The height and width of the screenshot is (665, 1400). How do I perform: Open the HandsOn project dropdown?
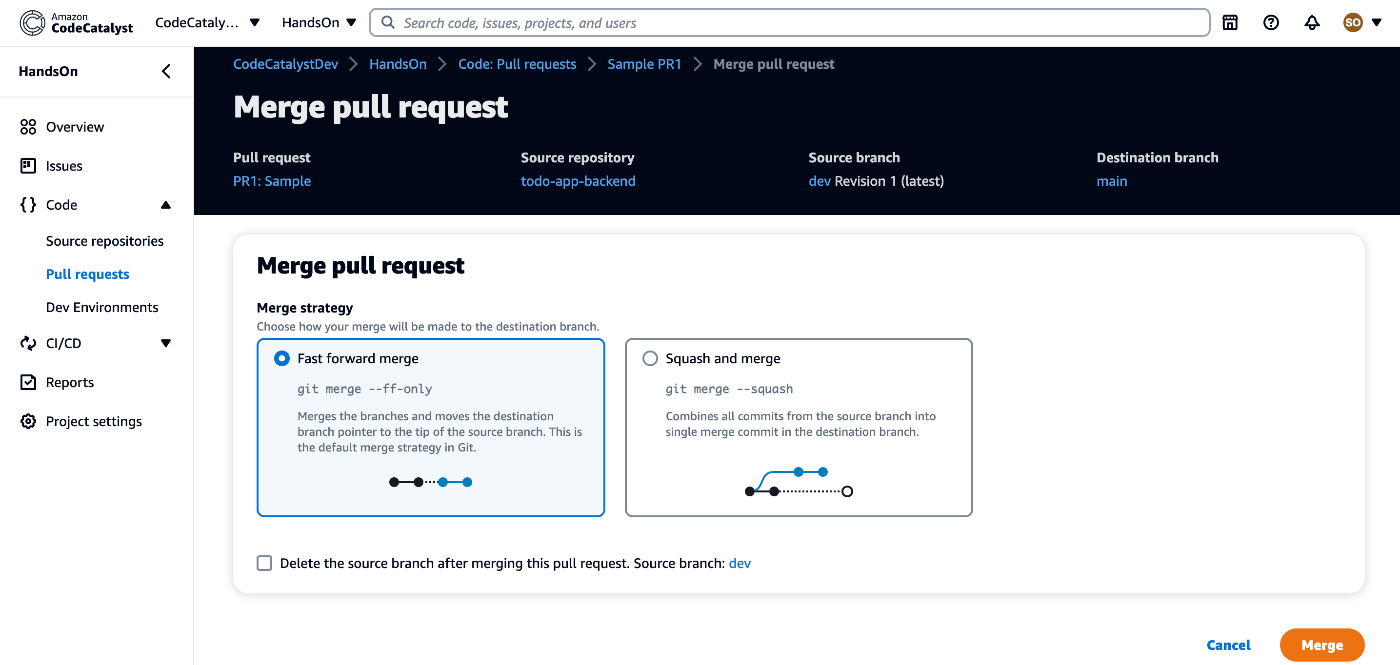[x=319, y=22]
